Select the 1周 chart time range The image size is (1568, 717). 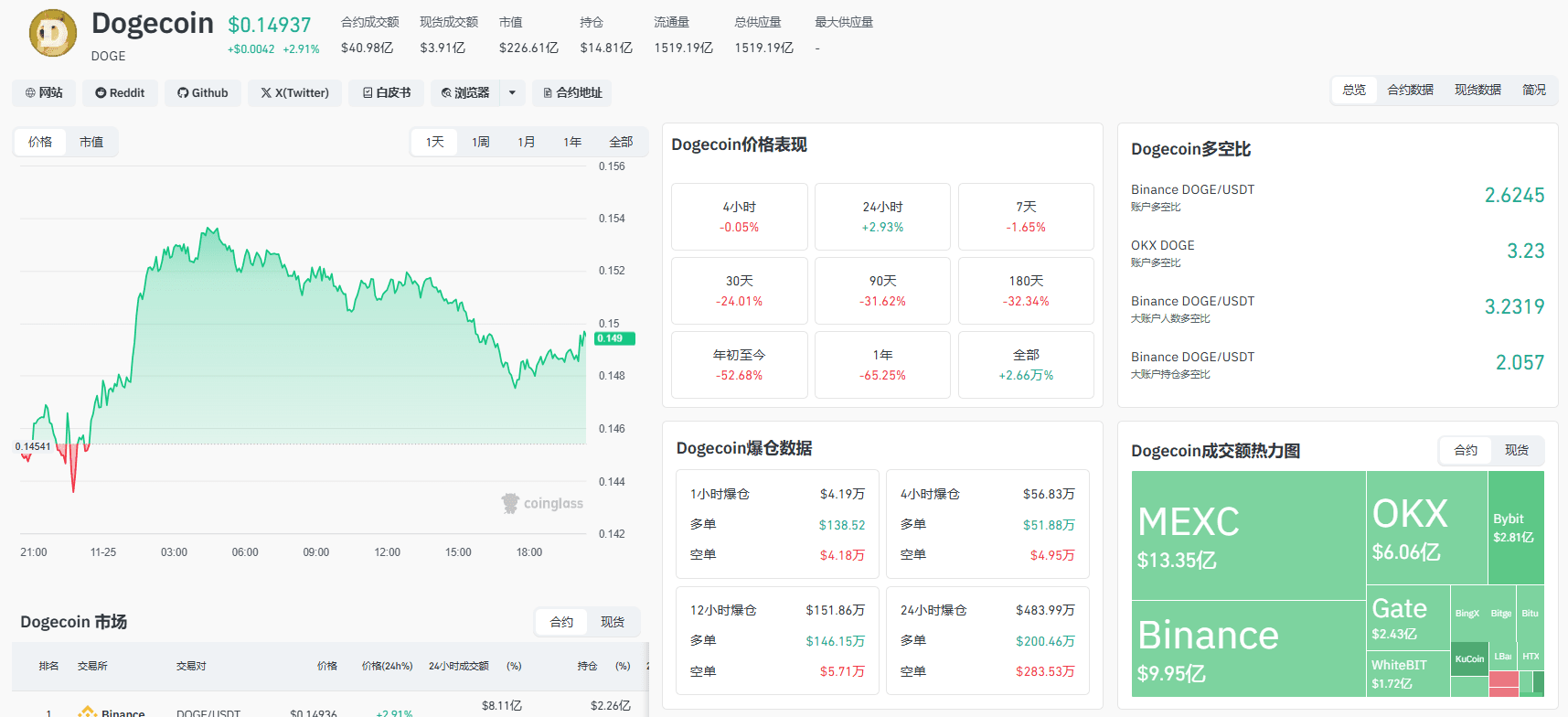[481, 142]
